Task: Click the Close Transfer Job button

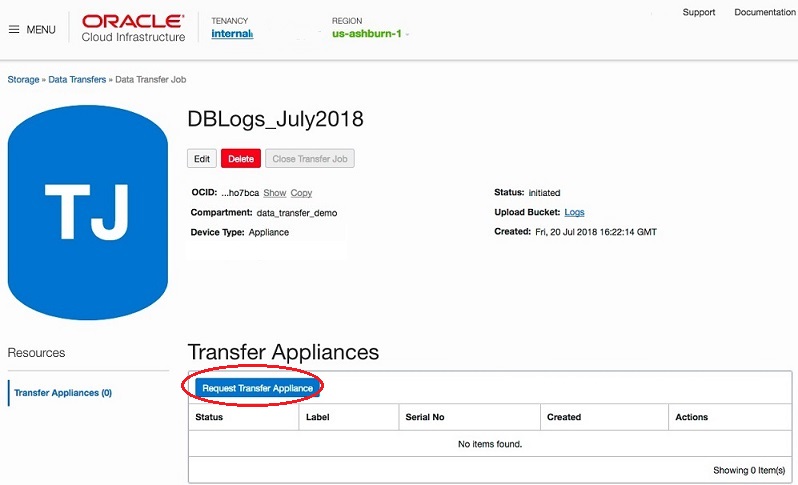Action: [310, 159]
